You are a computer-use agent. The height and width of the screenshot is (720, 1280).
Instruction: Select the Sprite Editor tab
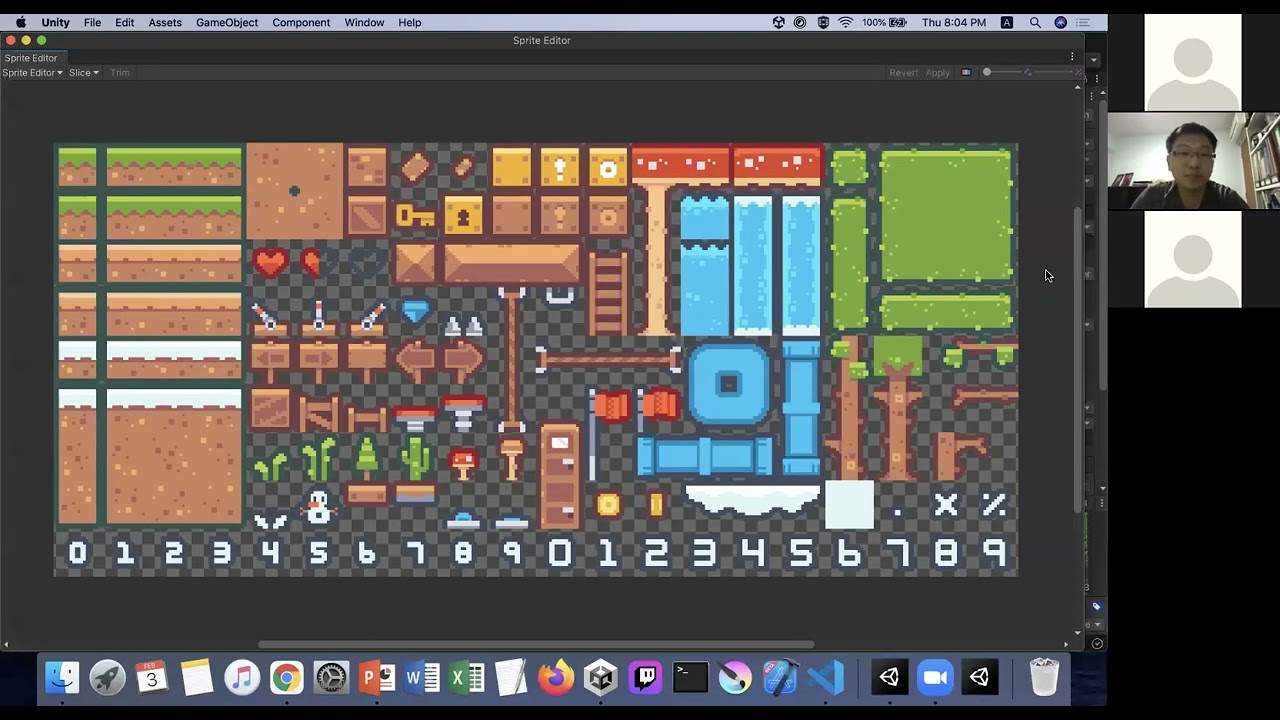click(31, 58)
